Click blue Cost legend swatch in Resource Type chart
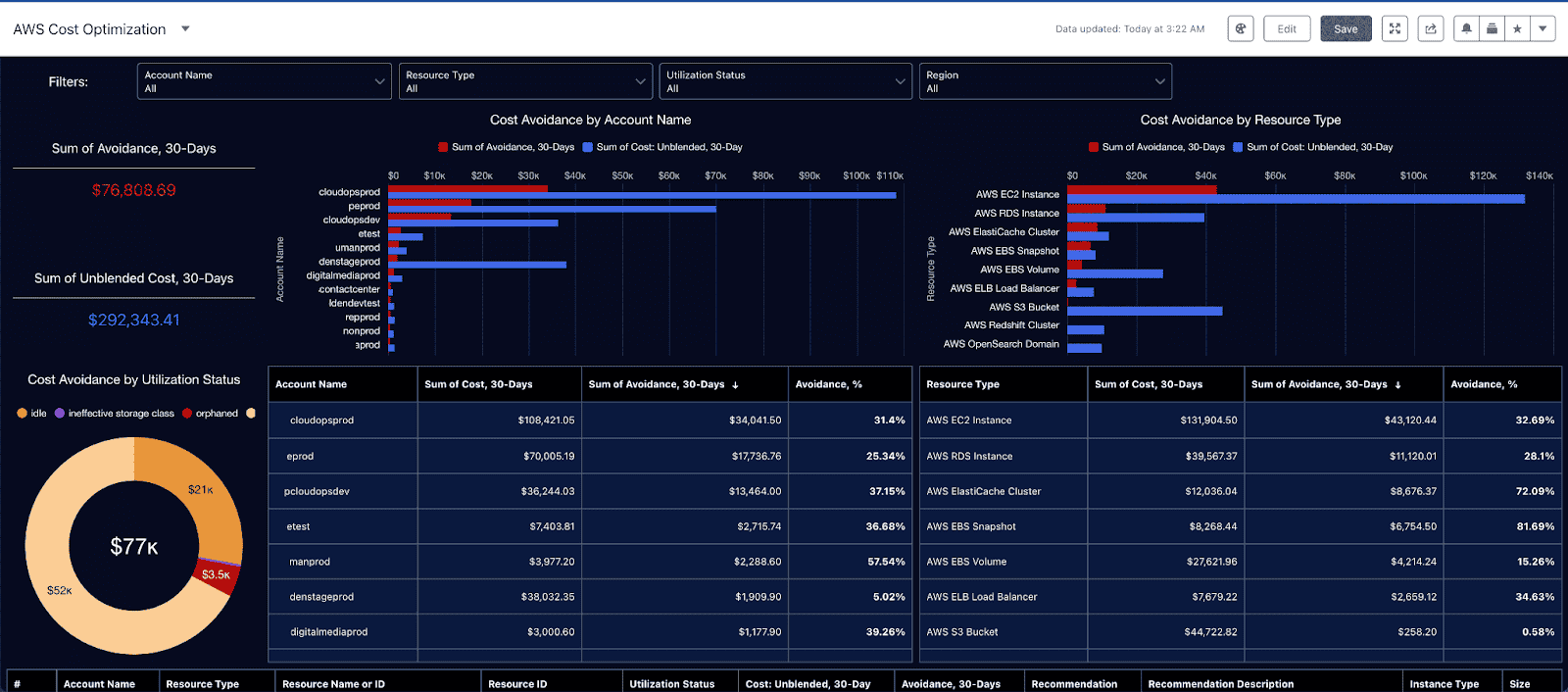This screenshot has width=1568, height=692. tap(1238, 147)
